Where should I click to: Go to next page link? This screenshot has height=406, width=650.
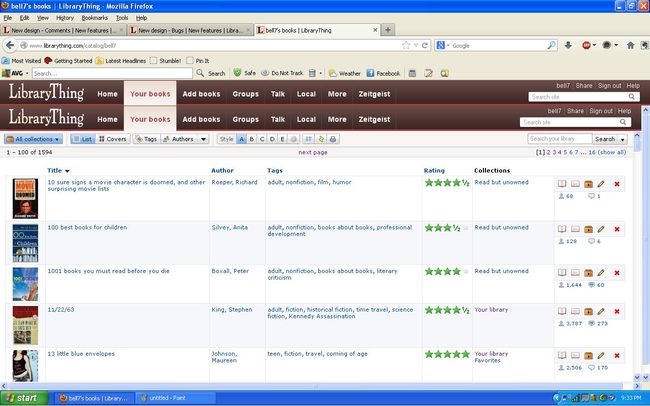(x=313, y=153)
